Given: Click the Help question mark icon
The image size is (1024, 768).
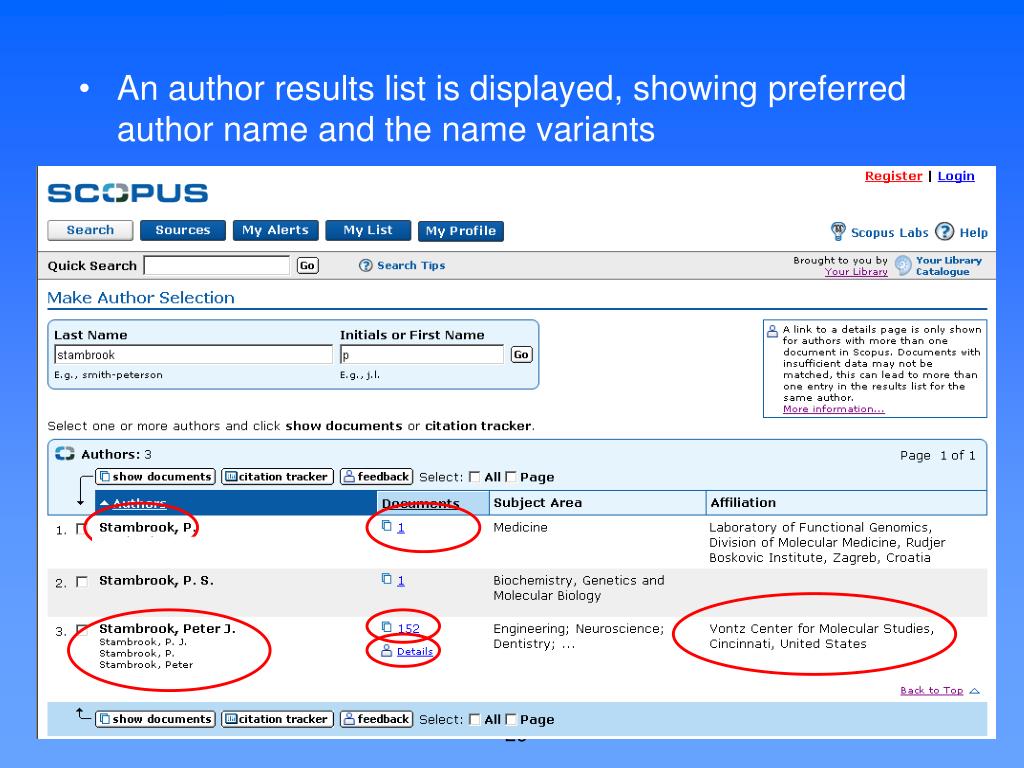Looking at the screenshot, I should coord(944,231).
